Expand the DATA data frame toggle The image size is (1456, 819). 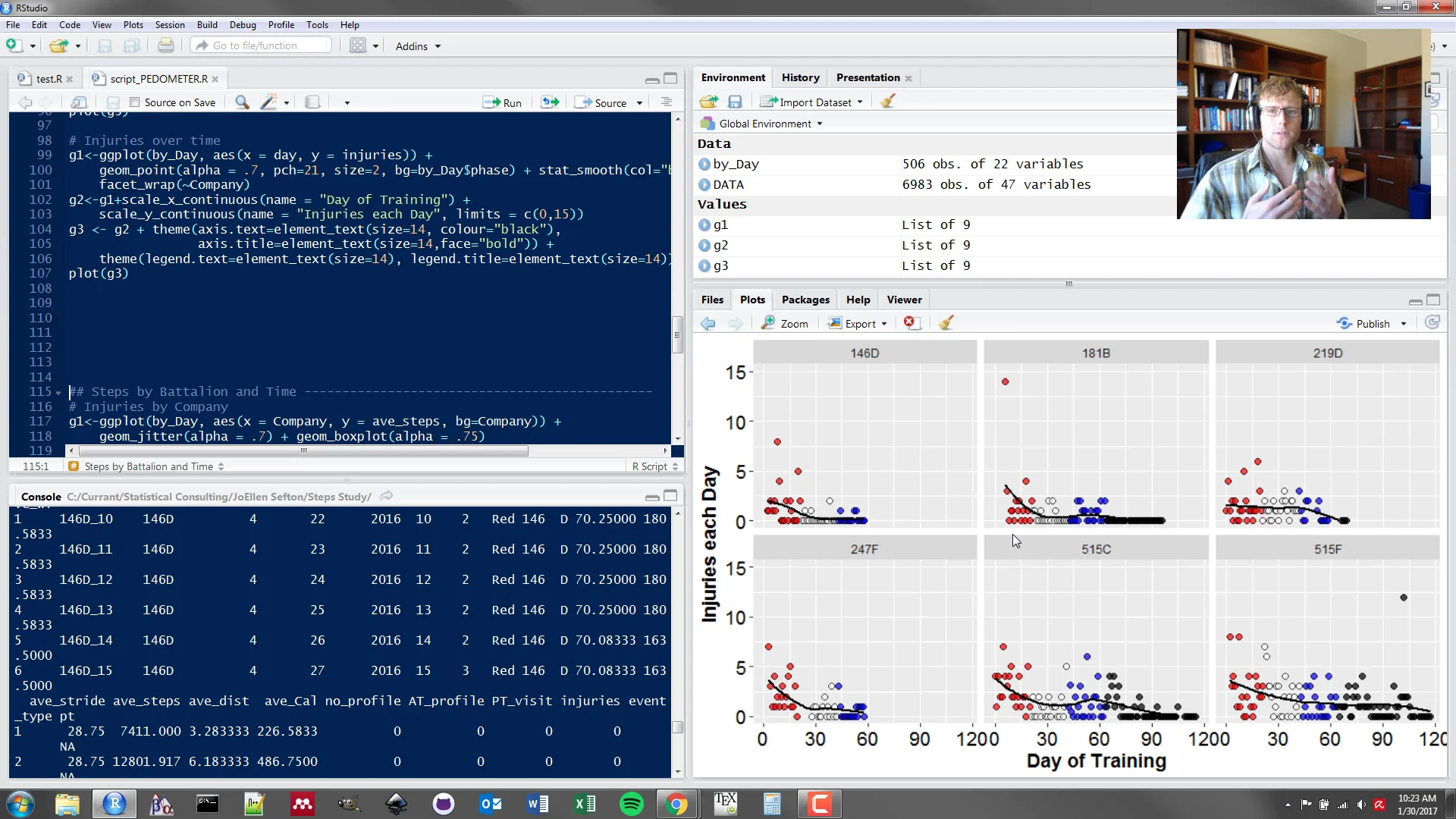[x=704, y=184]
